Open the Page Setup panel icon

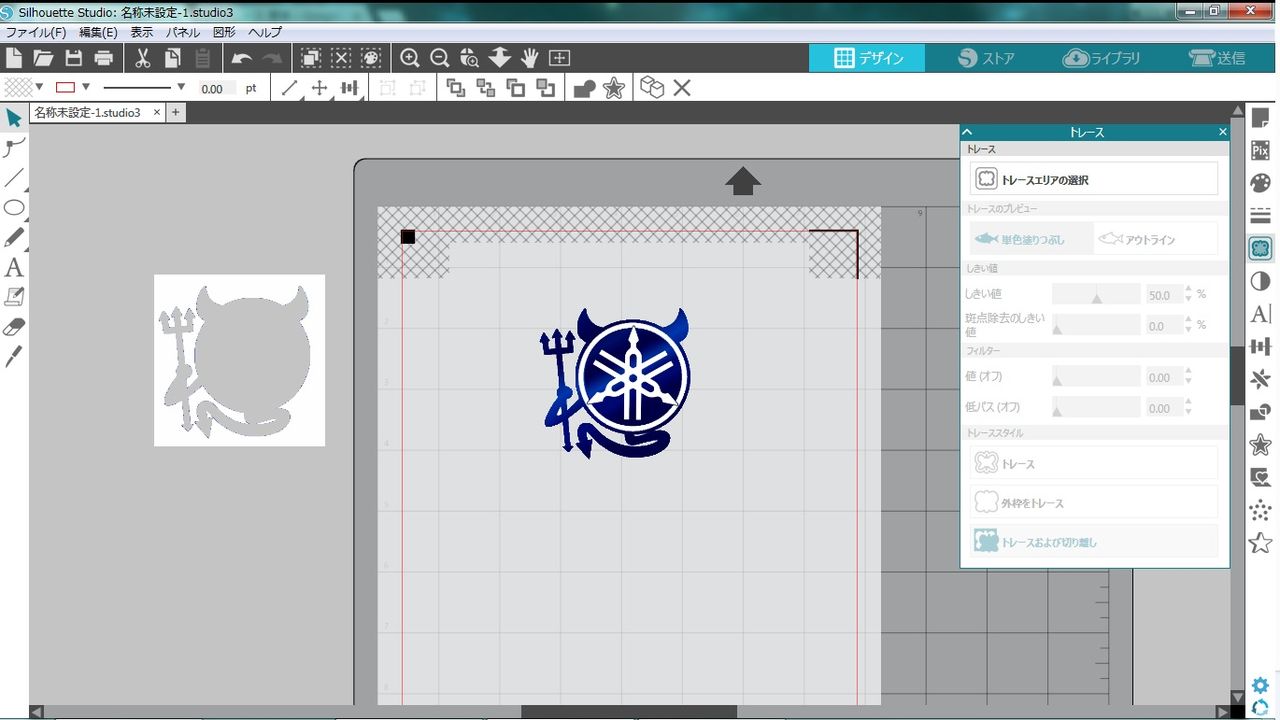[x=1260, y=118]
